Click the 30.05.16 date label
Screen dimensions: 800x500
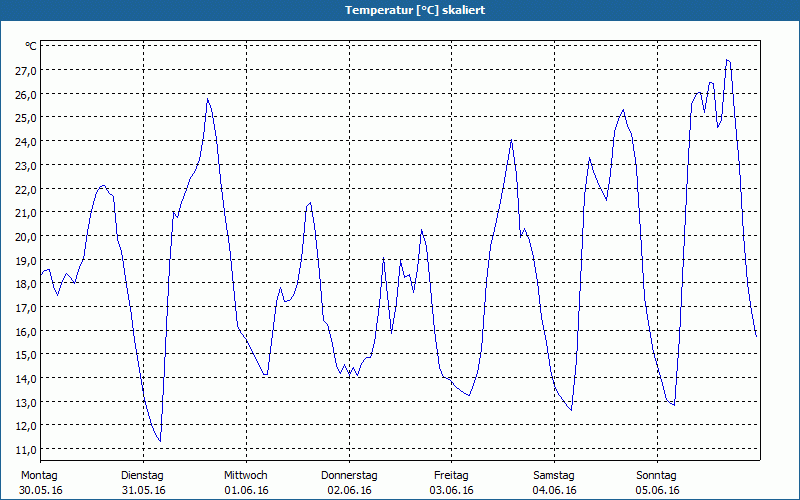coord(41,490)
